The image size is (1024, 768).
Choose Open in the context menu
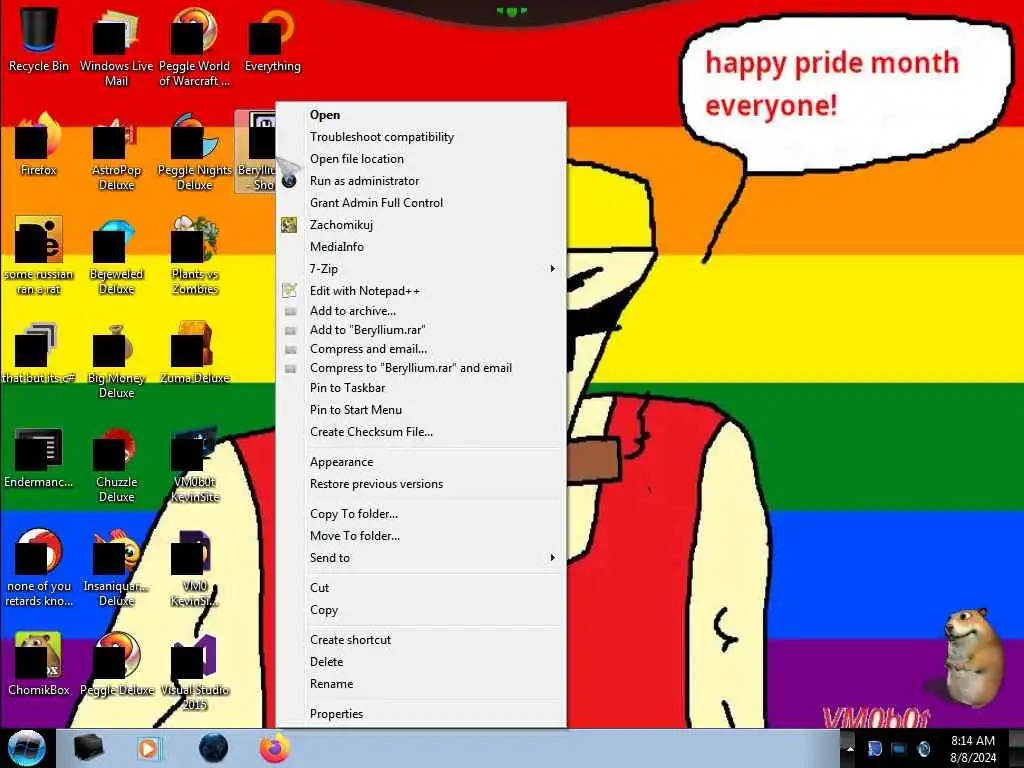coord(421,115)
